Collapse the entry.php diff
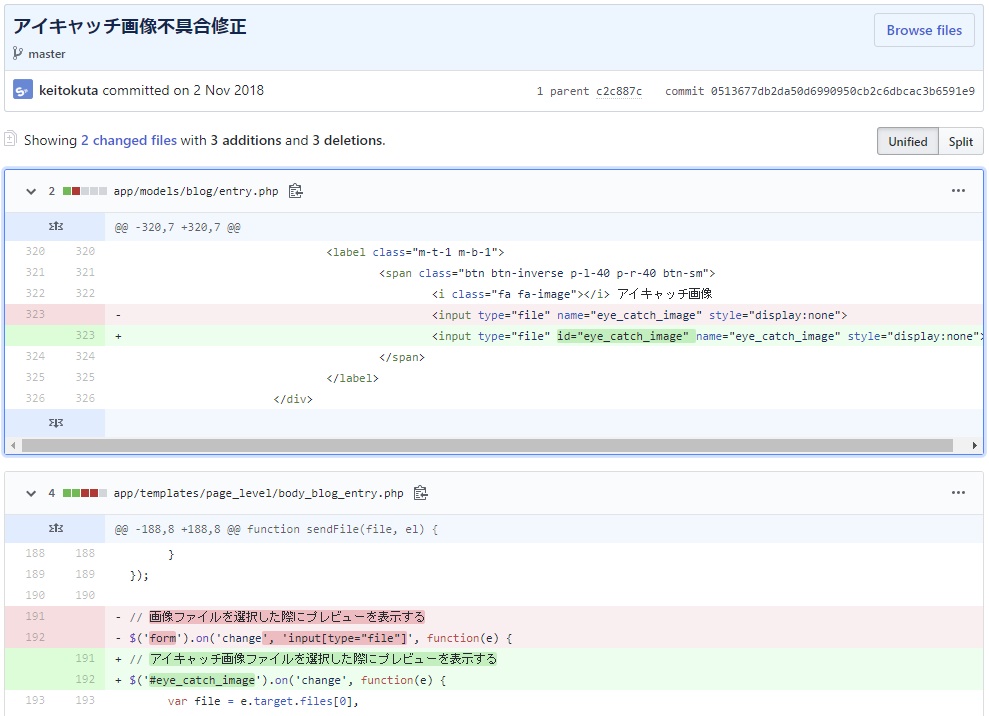The width and height of the screenshot is (989, 716). click(31, 191)
